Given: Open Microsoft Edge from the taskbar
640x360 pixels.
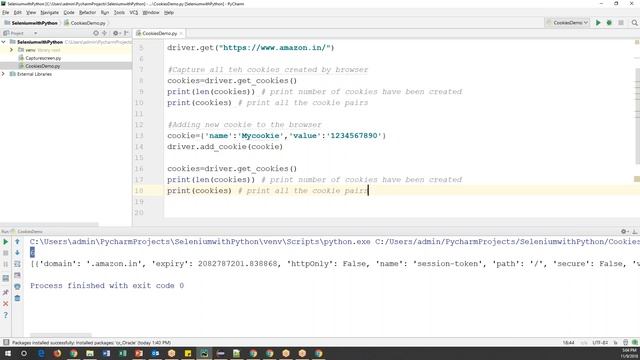Looking at the screenshot, I should (41, 353).
